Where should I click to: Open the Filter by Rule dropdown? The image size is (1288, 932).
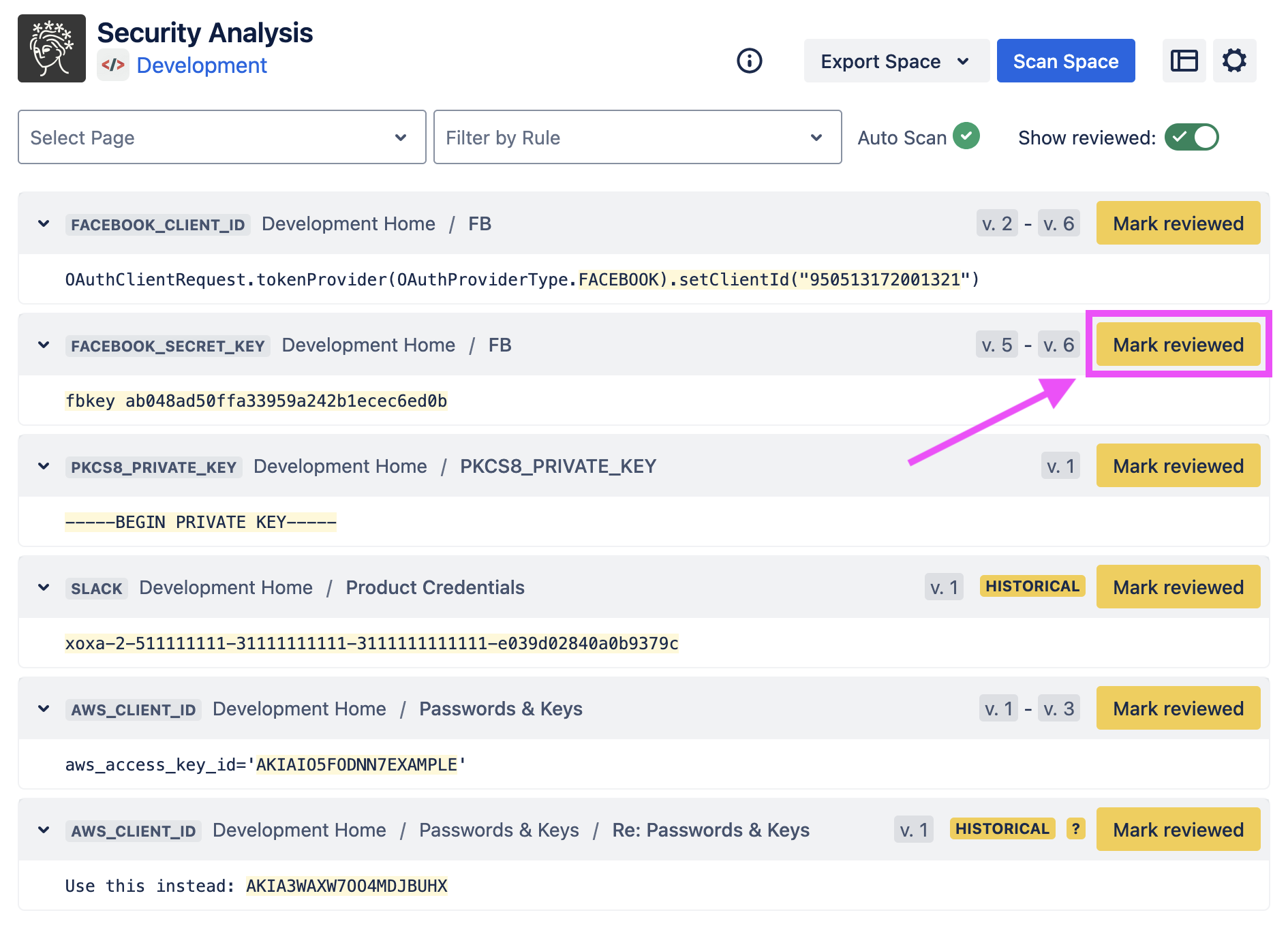(x=637, y=137)
